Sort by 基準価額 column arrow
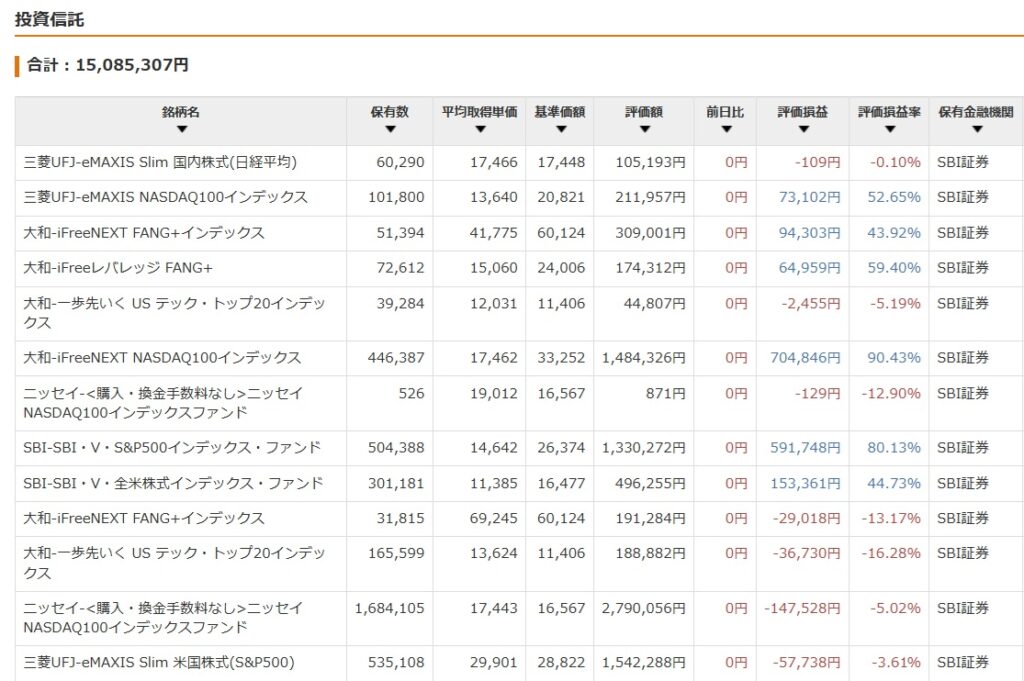 pos(560,129)
